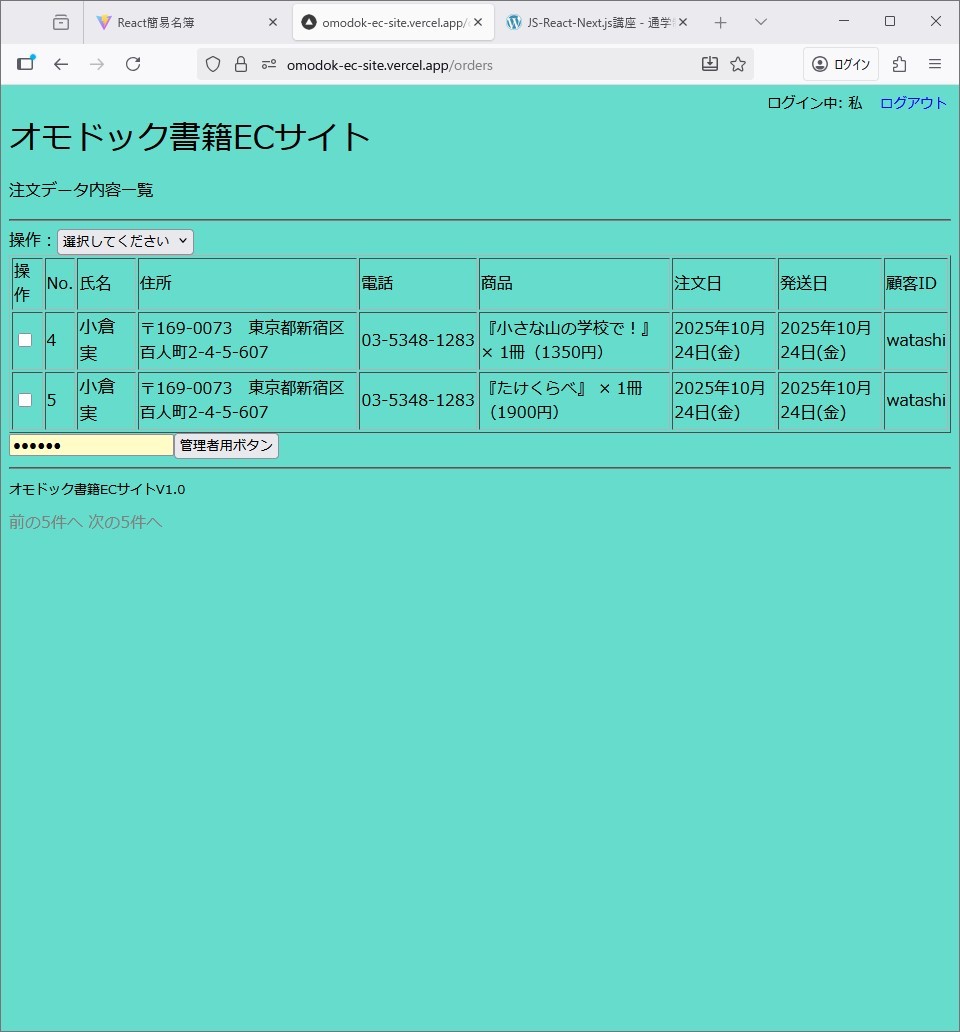Check the box for order No. 5

[25, 400]
